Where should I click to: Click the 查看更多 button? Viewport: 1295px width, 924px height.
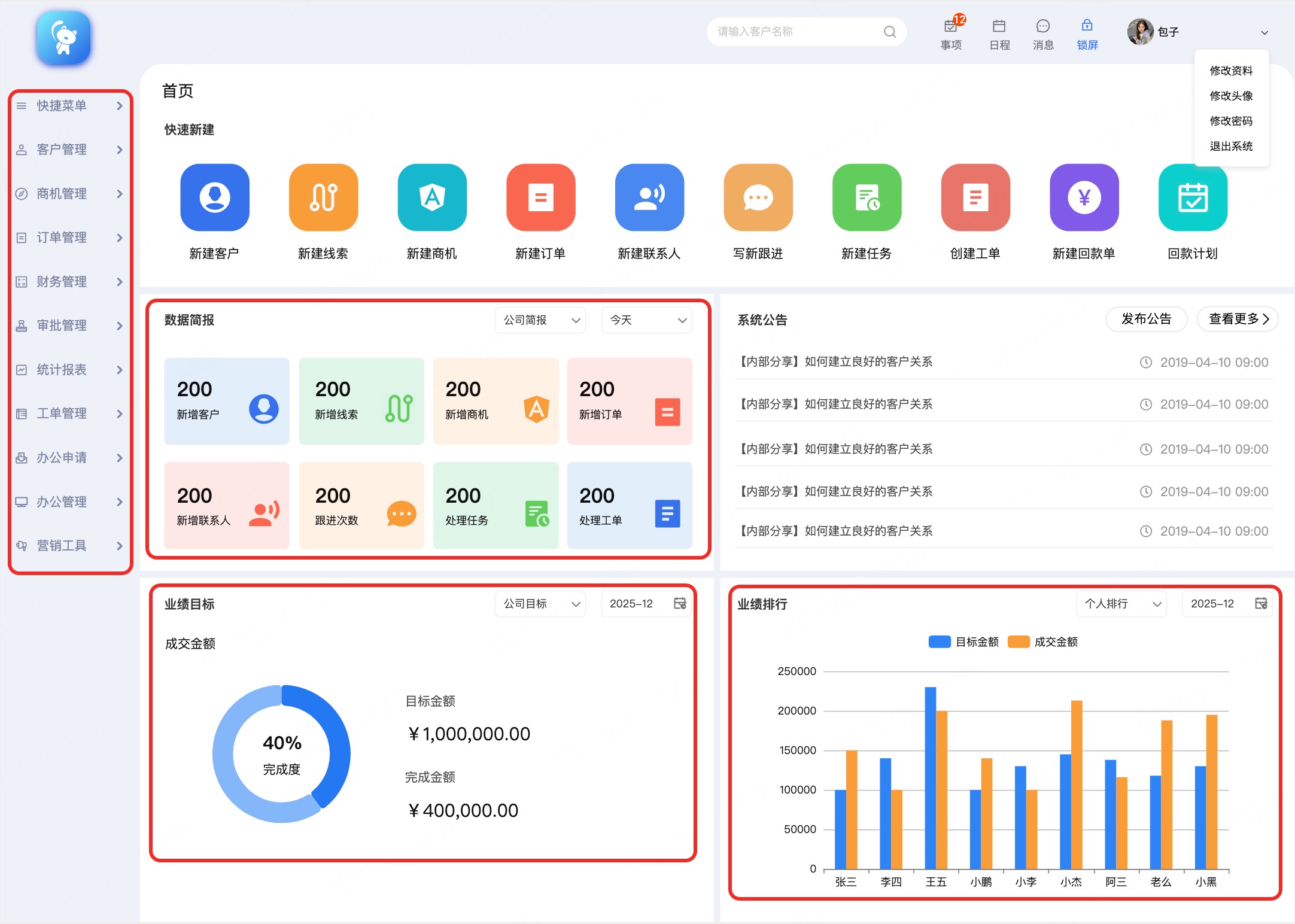(1238, 319)
